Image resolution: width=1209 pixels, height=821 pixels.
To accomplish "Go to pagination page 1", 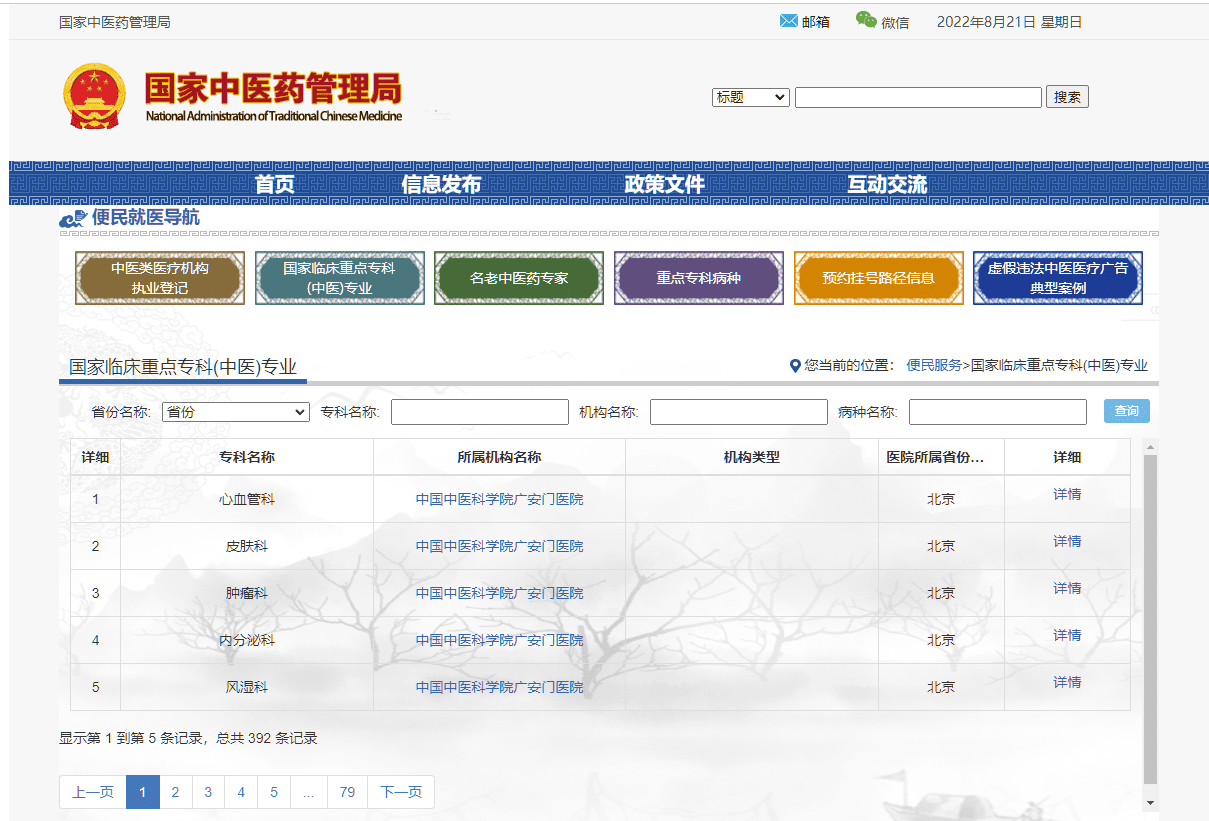I will pyautogui.click(x=143, y=792).
